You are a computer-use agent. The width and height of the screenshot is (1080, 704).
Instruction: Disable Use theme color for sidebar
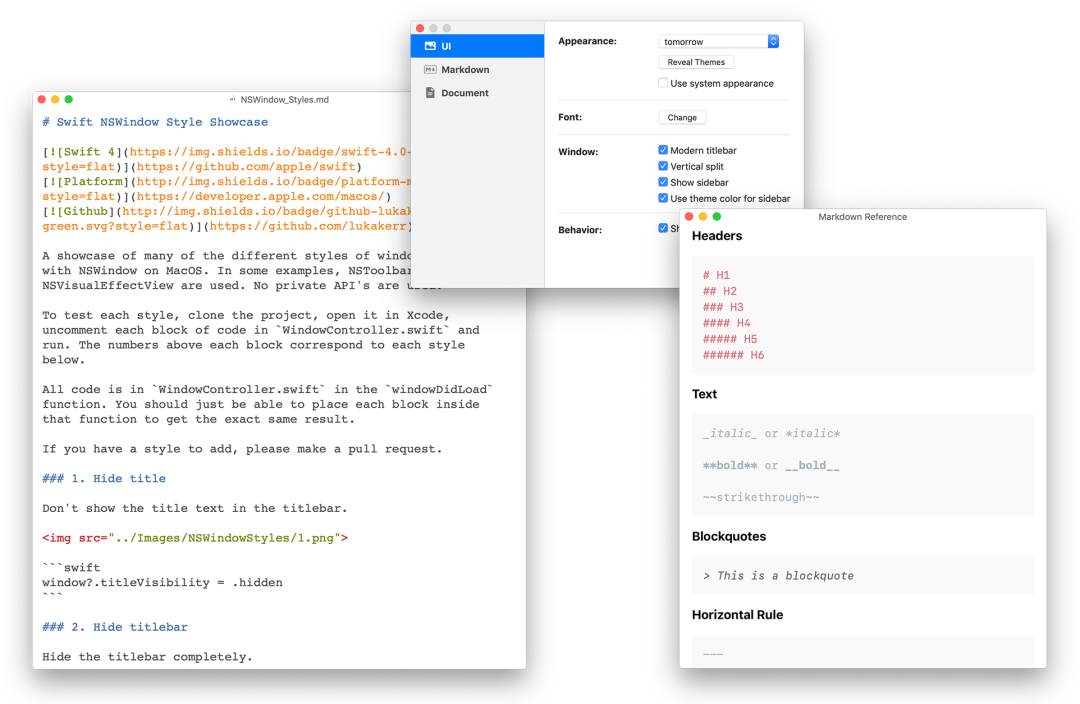(663, 198)
